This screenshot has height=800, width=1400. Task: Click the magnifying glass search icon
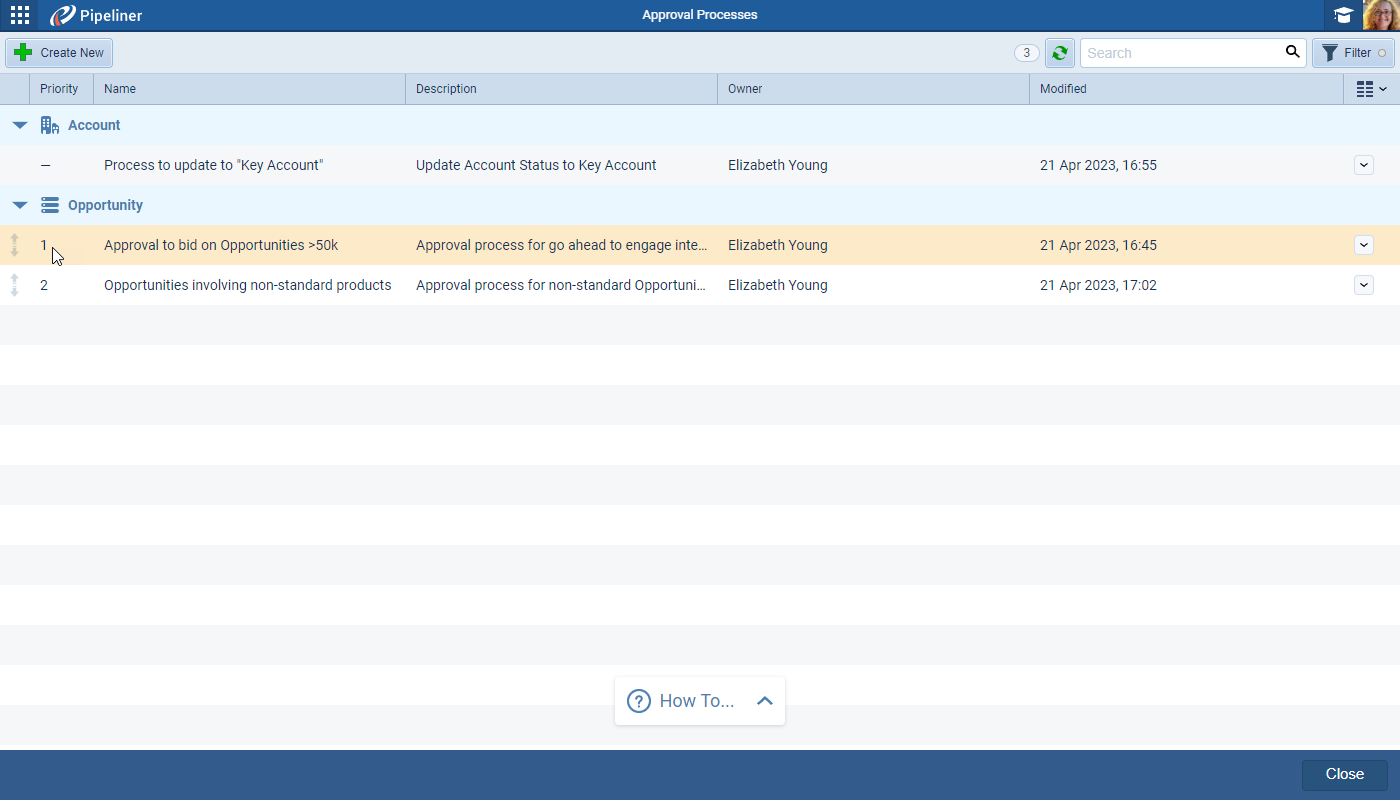(1293, 52)
